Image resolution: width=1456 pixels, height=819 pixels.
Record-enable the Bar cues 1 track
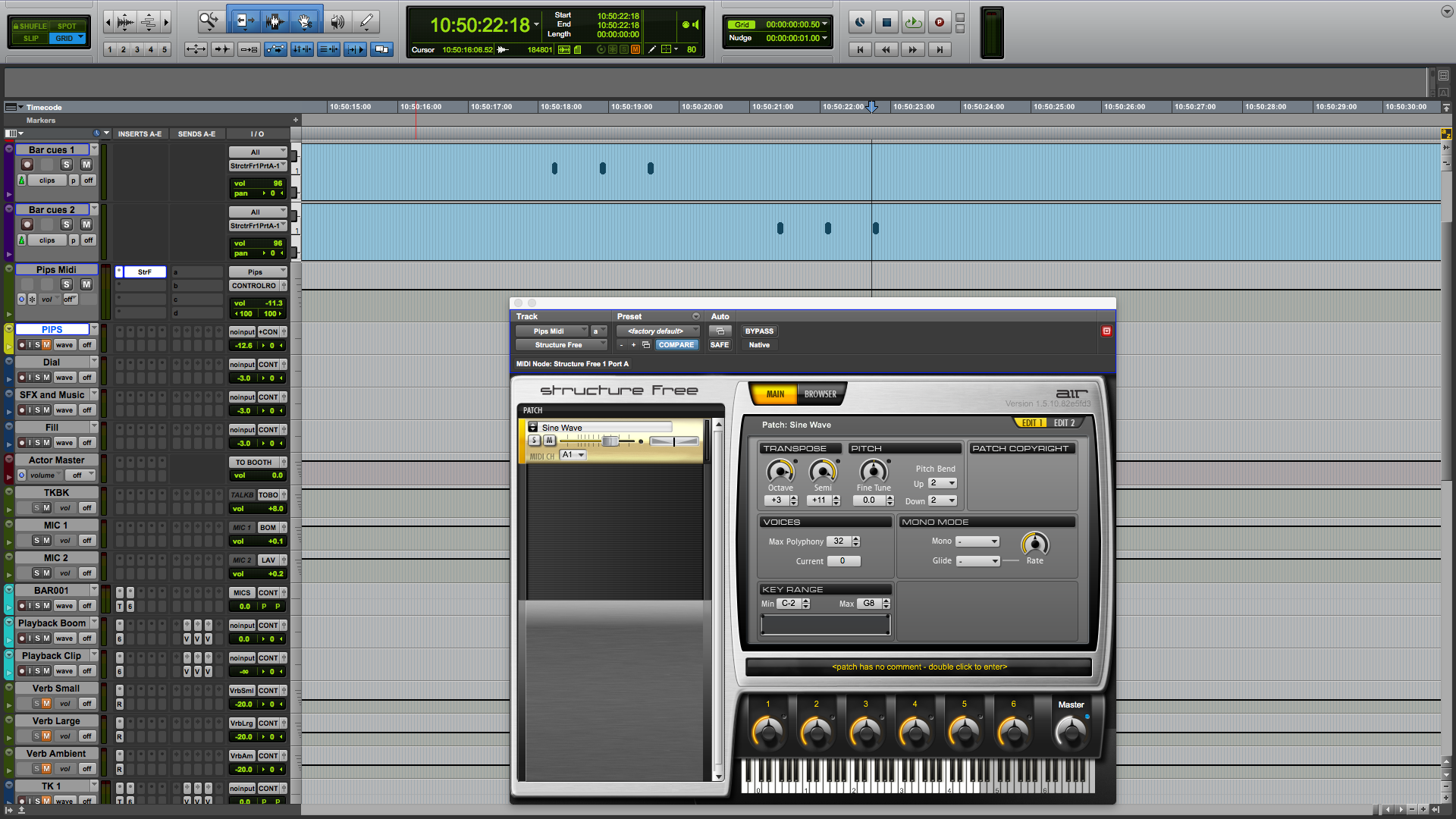click(27, 165)
